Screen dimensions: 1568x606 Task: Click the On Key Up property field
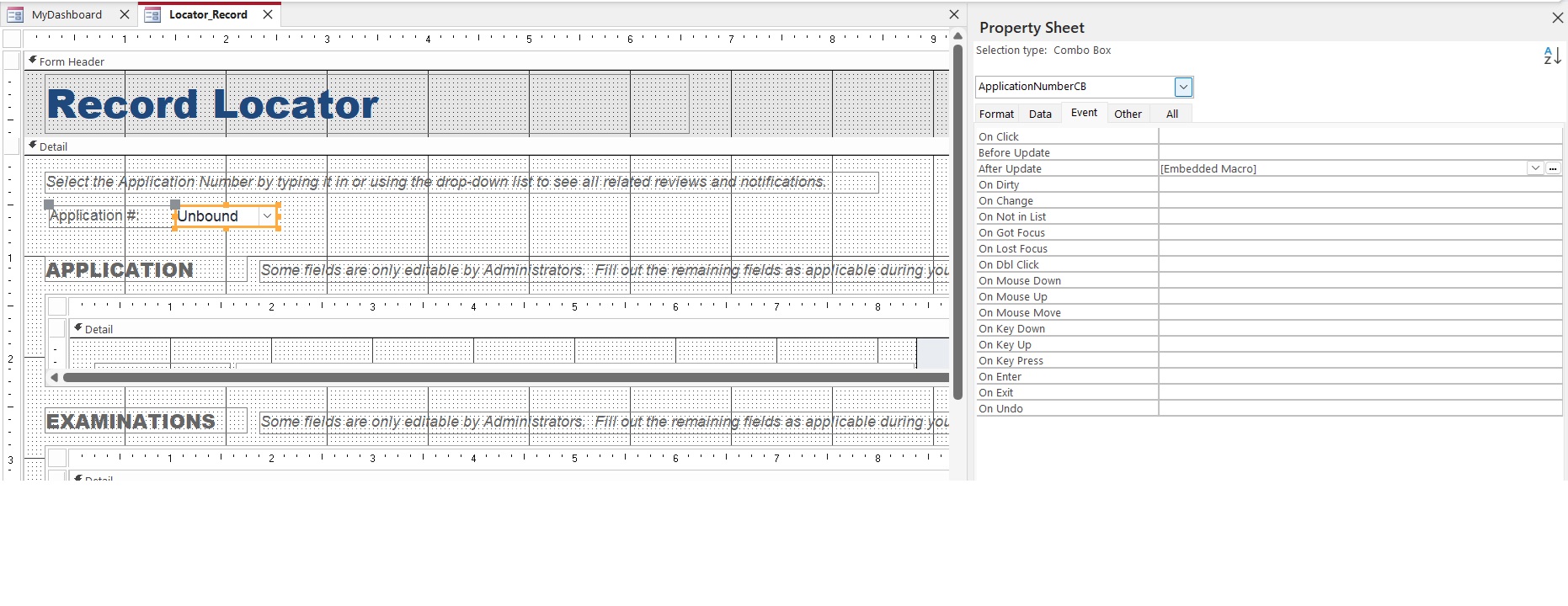coord(1360,344)
